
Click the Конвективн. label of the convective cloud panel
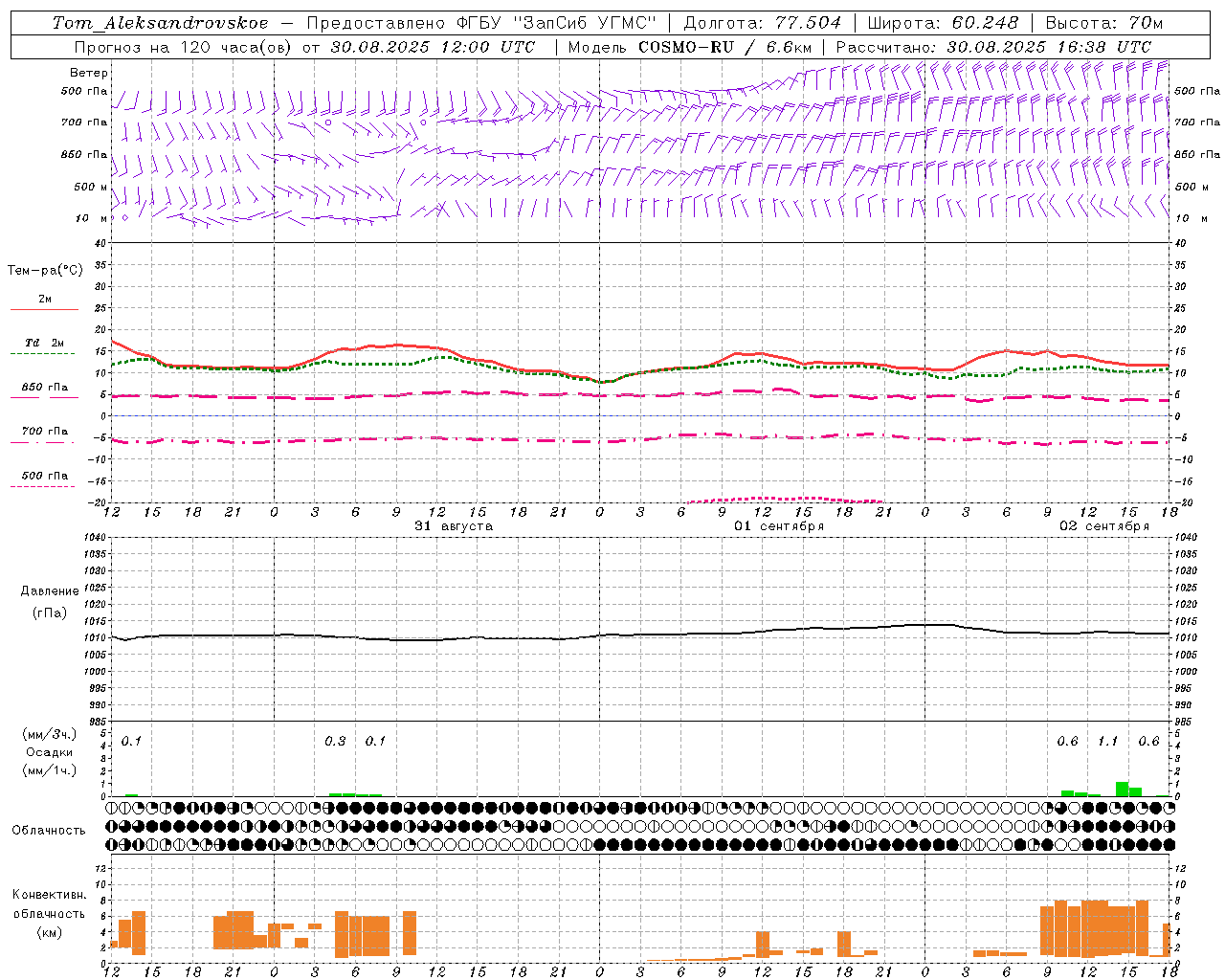pyautogui.click(x=50, y=895)
